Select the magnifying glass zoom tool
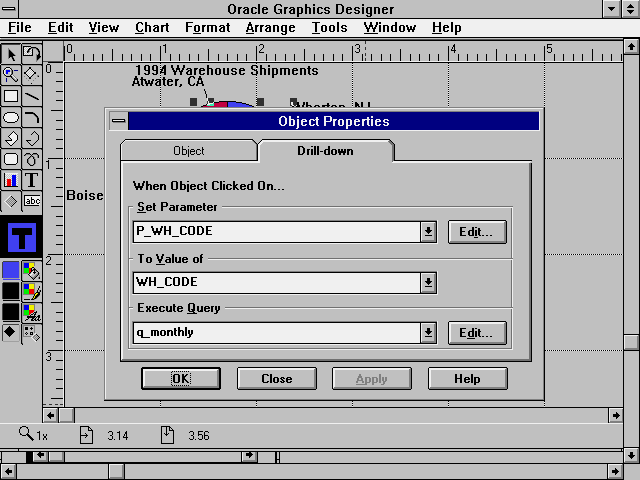 click(11, 74)
